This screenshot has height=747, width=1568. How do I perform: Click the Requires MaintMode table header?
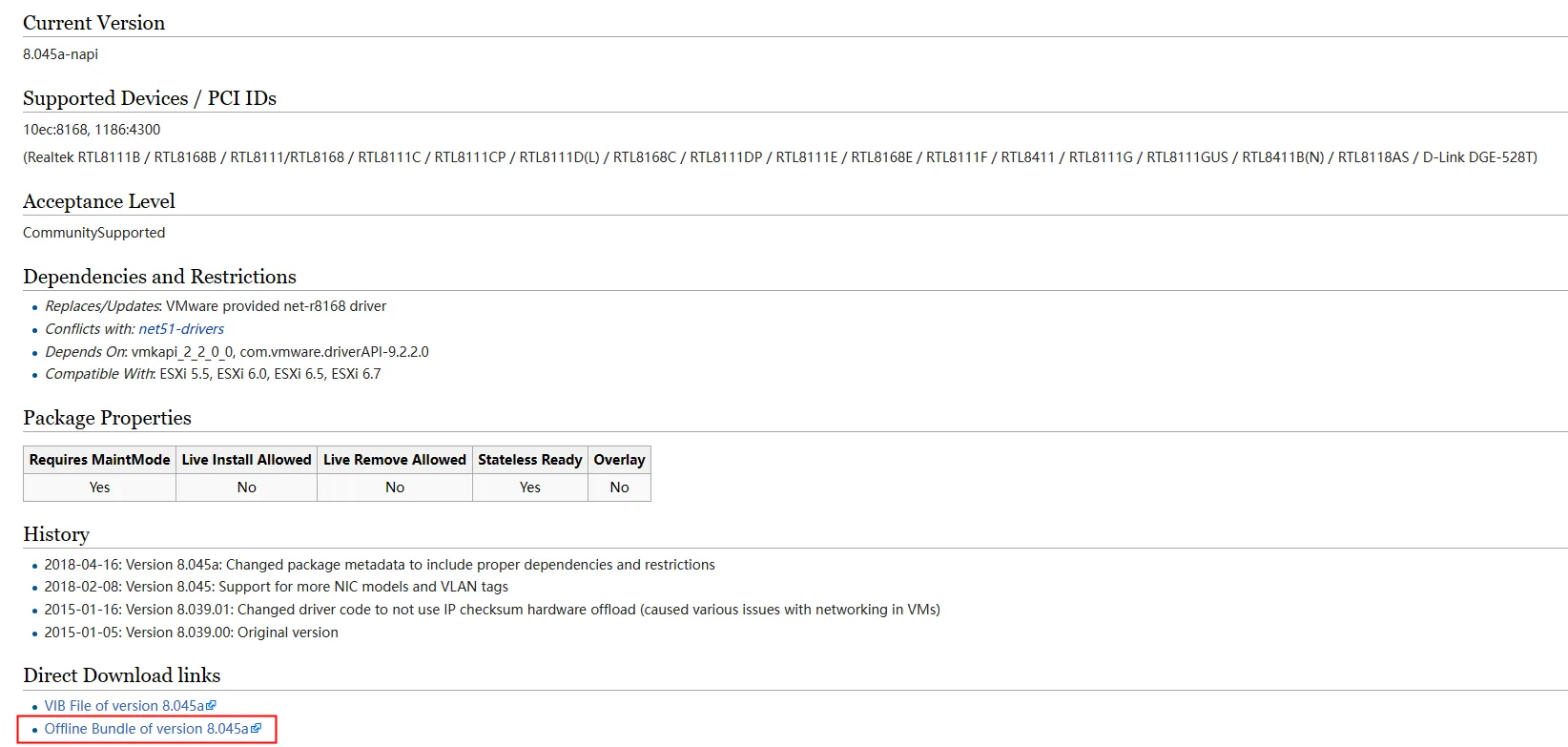pos(99,460)
